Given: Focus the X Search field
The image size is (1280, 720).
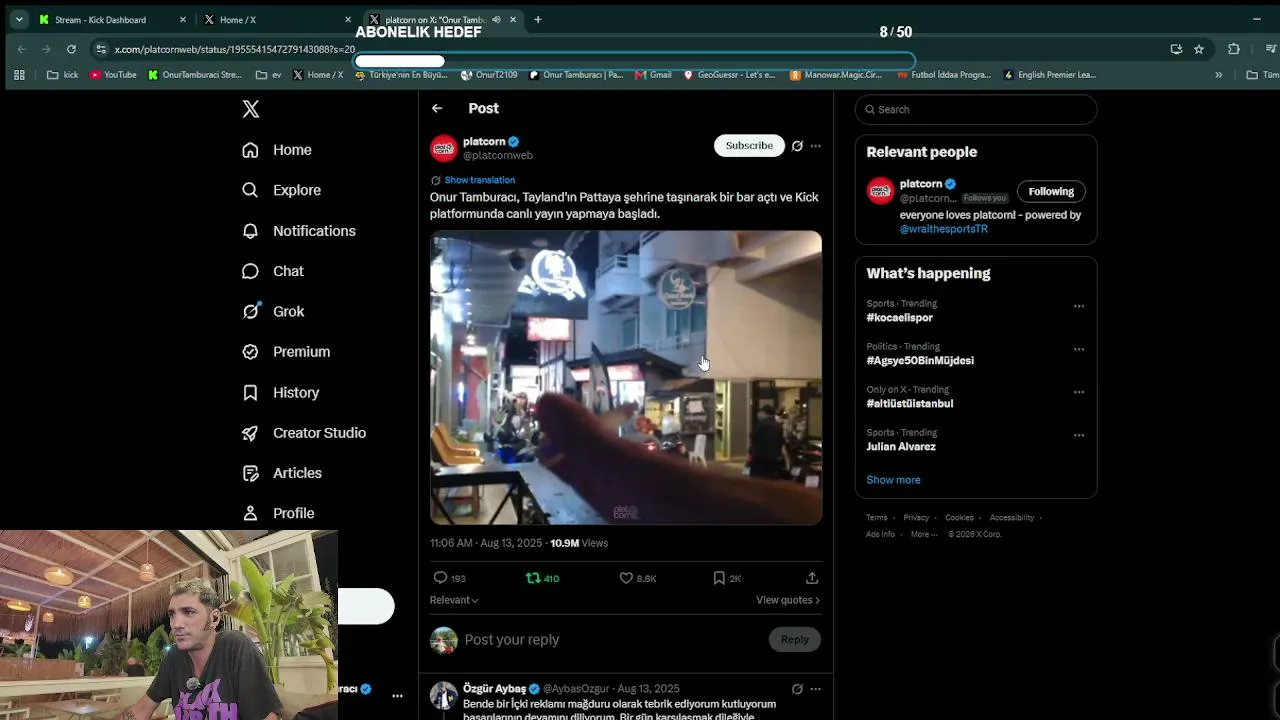Looking at the screenshot, I should coord(976,109).
